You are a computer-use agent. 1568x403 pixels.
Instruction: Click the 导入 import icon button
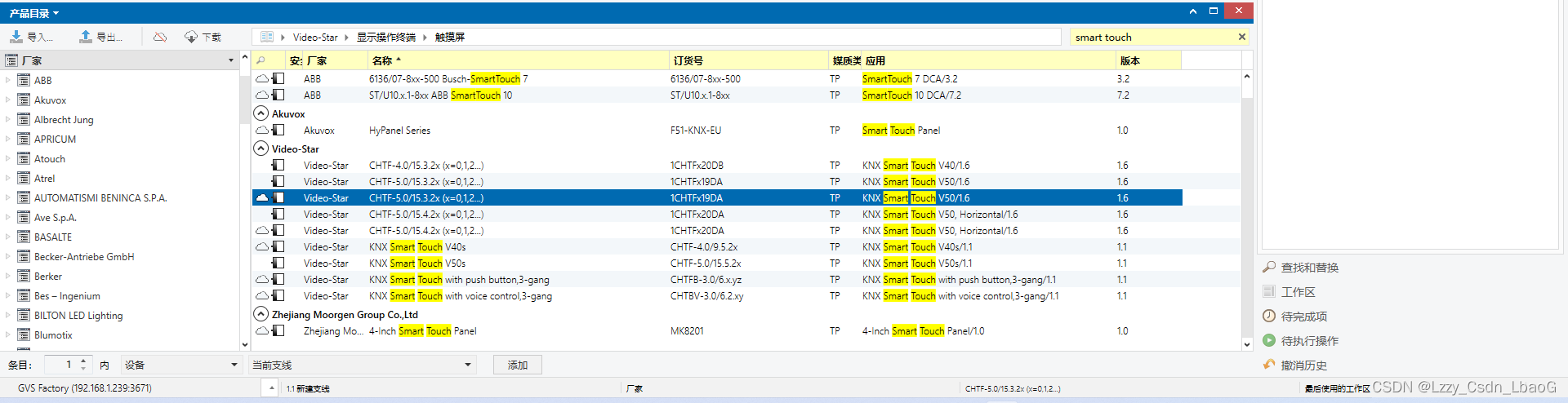pyautogui.click(x=30, y=37)
